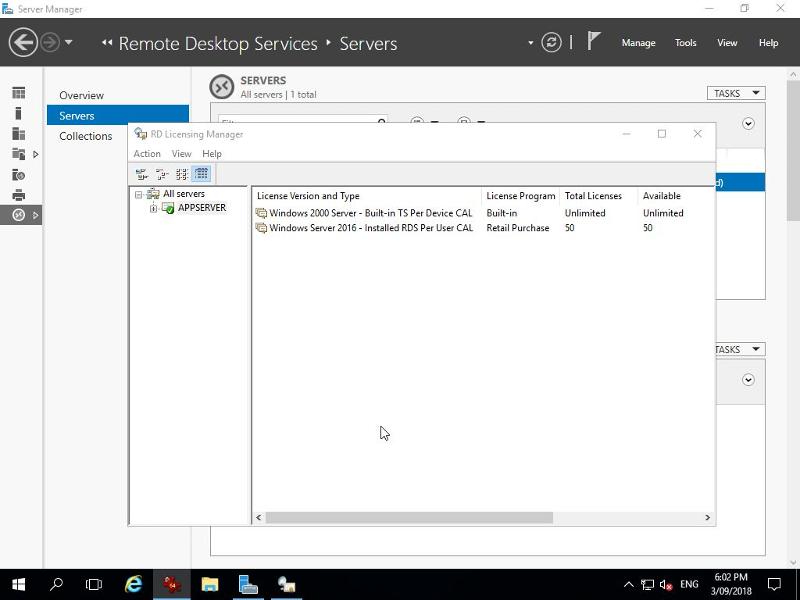
Task: Open File Explorer from the taskbar
Action: tap(210, 584)
